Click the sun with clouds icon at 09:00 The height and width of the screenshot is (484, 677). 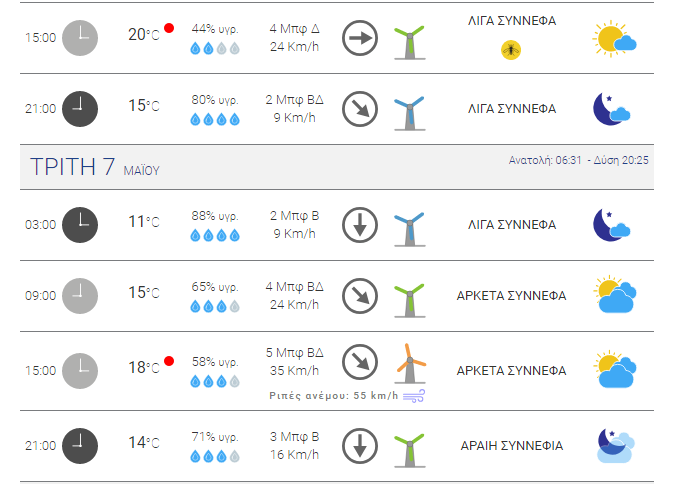pos(615,294)
